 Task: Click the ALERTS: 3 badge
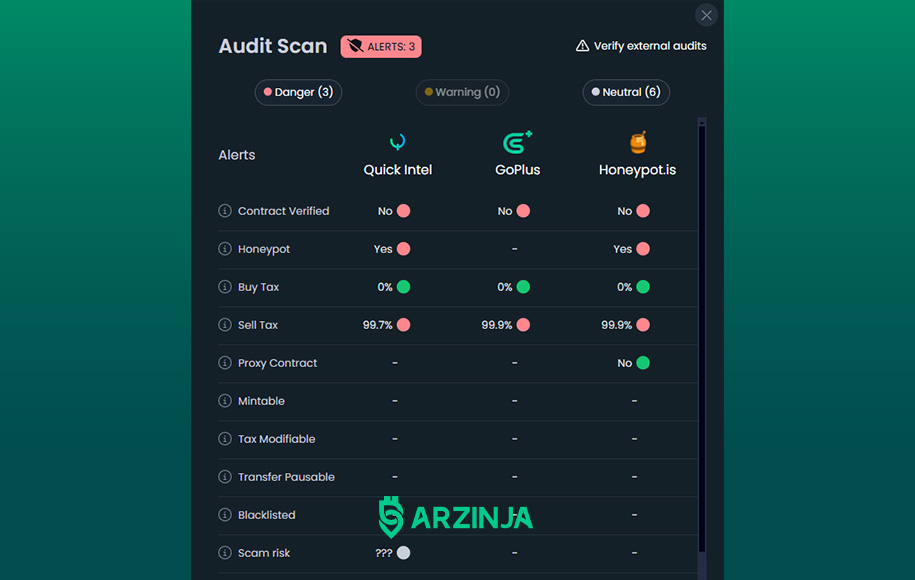pyautogui.click(x=381, y=47)
